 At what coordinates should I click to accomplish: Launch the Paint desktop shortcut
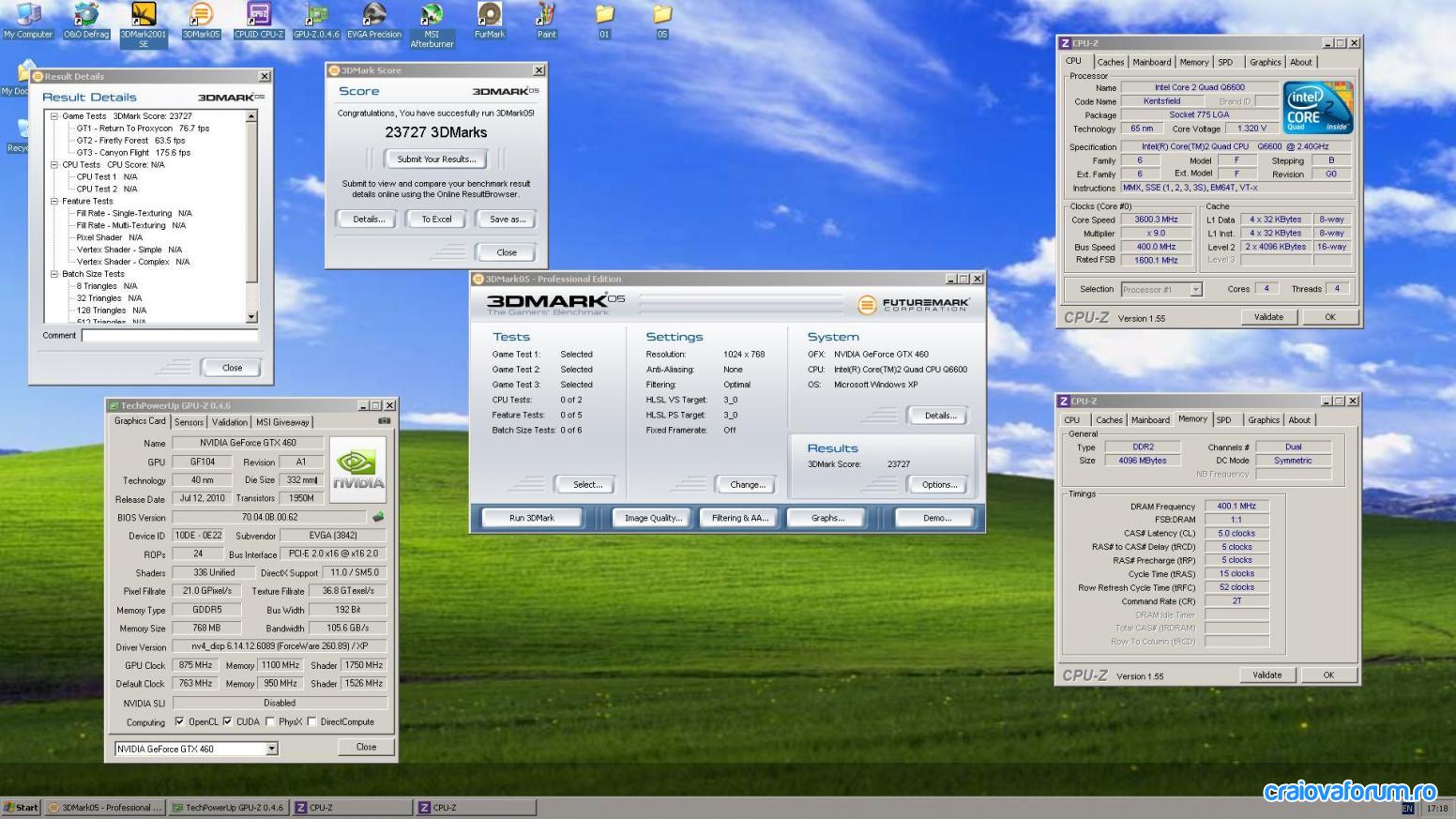[x=547, y=21]
